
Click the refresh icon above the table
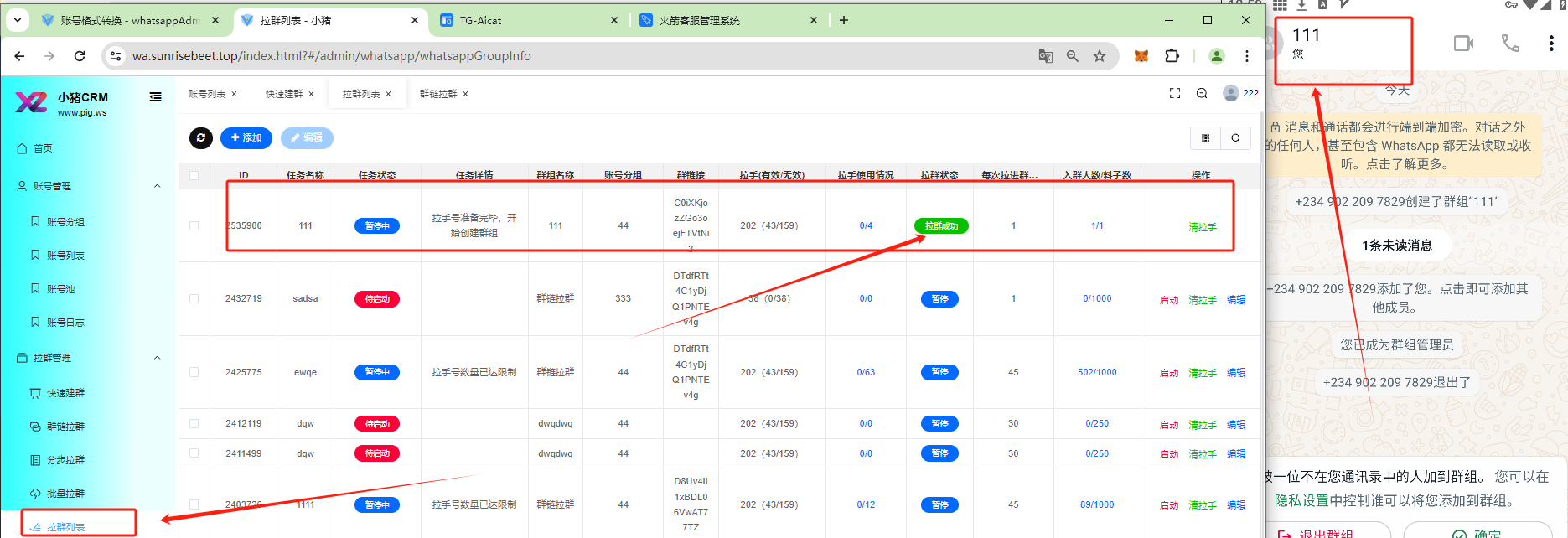point(201,137)
